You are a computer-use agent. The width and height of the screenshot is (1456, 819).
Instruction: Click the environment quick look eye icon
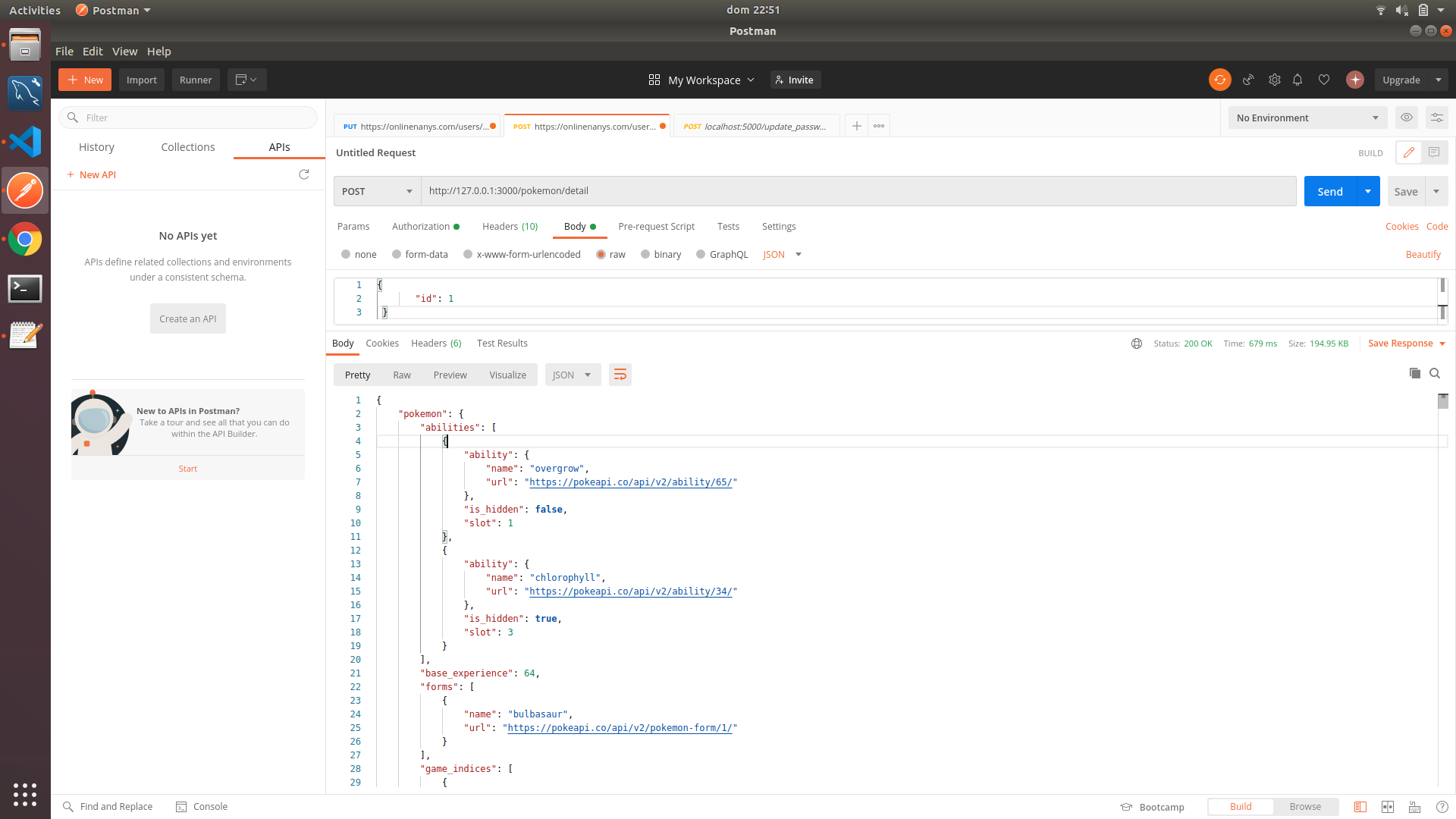(1407, 118)
